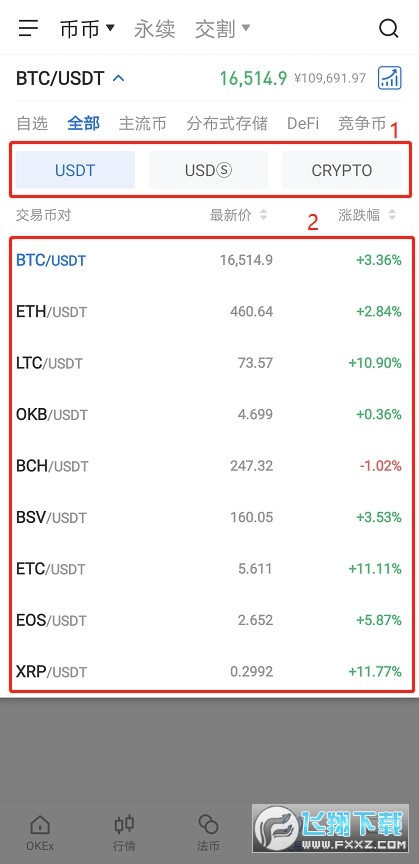Go to OKEx home icon
The height and width of the screenshot is (864, 419).
[40, 833]
